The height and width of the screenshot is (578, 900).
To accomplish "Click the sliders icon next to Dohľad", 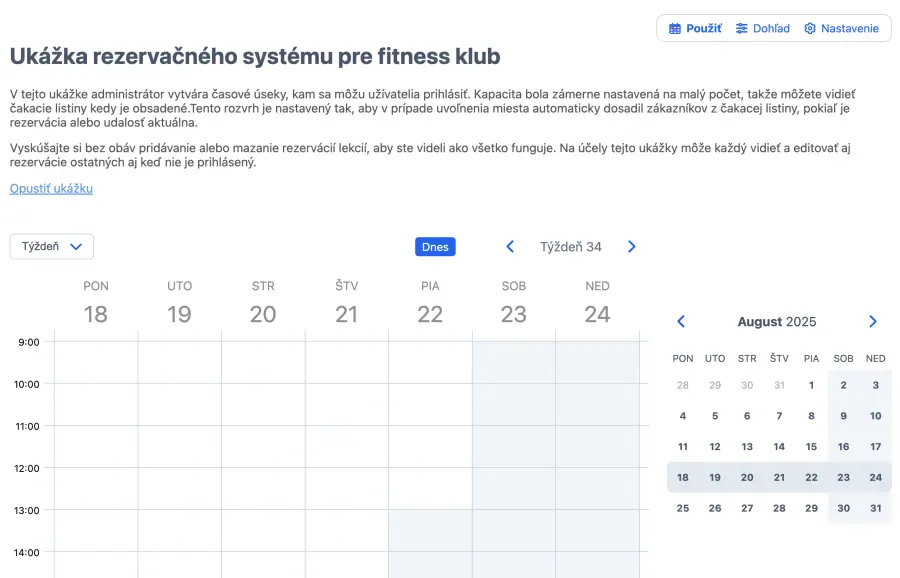I will 742,29.
